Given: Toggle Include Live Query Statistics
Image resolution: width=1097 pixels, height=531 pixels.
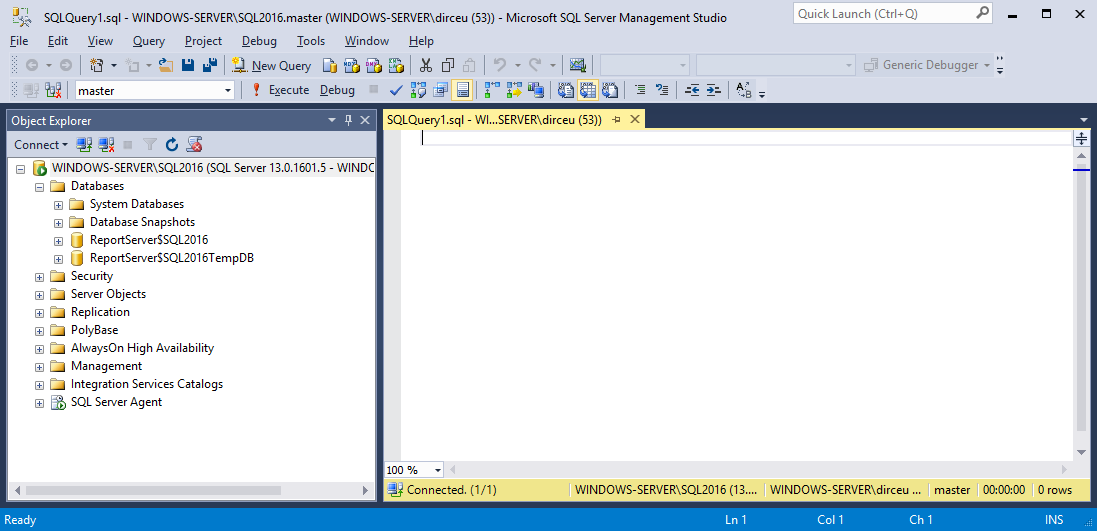Looking at the screenshot, I should point(514,90).
